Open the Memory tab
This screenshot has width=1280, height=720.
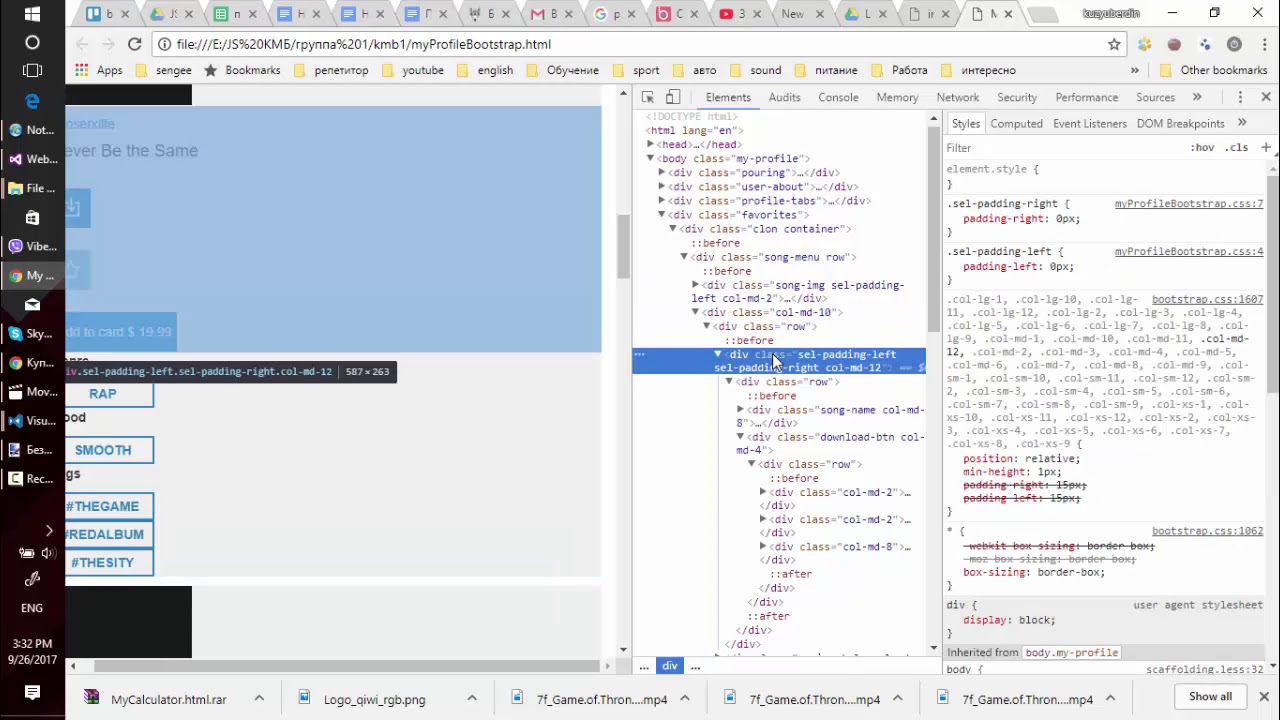point(897,97)
